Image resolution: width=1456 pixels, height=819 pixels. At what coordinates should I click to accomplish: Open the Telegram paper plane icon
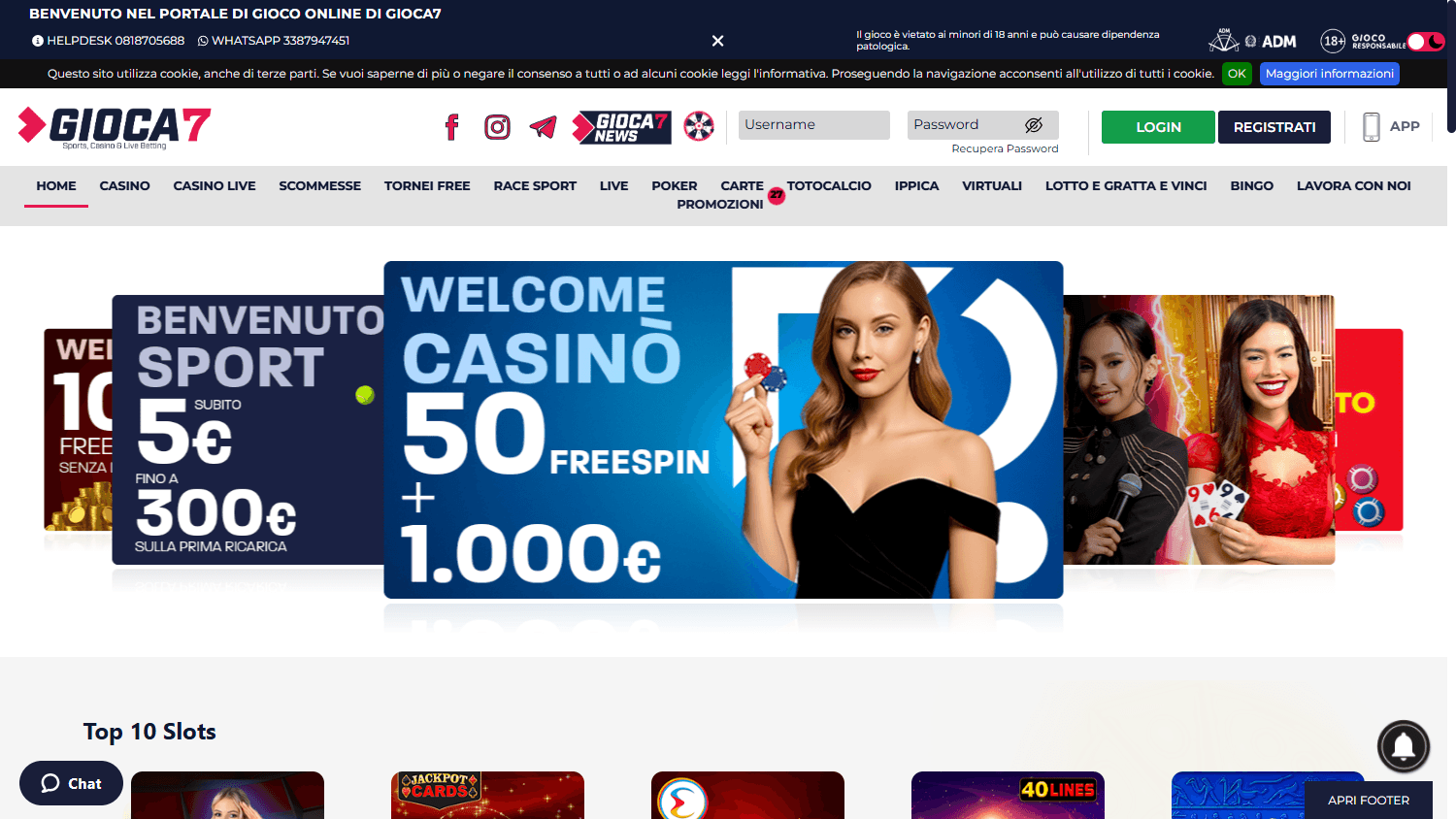click(543, 127)
